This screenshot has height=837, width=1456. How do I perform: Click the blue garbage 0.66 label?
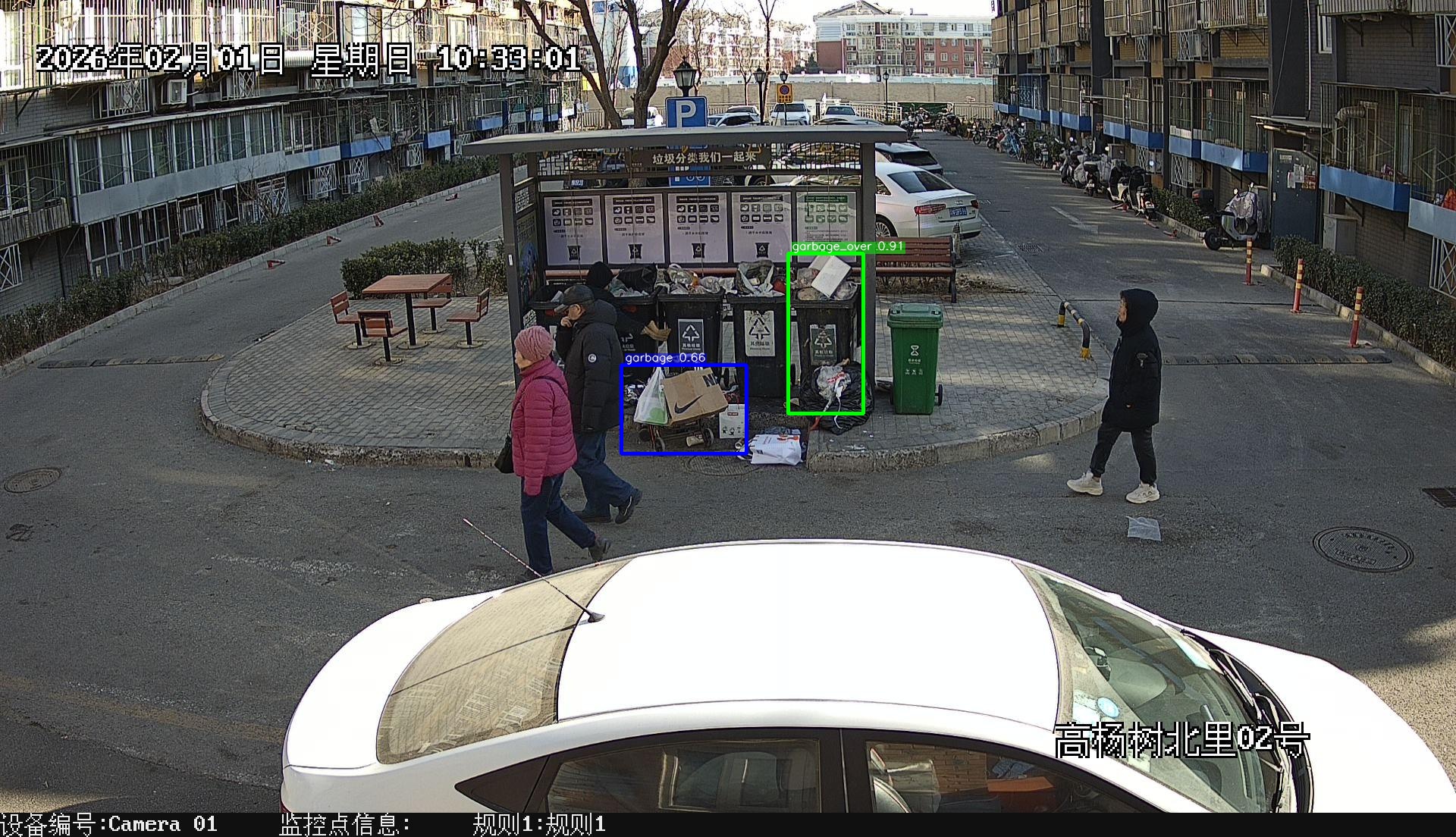664,358
